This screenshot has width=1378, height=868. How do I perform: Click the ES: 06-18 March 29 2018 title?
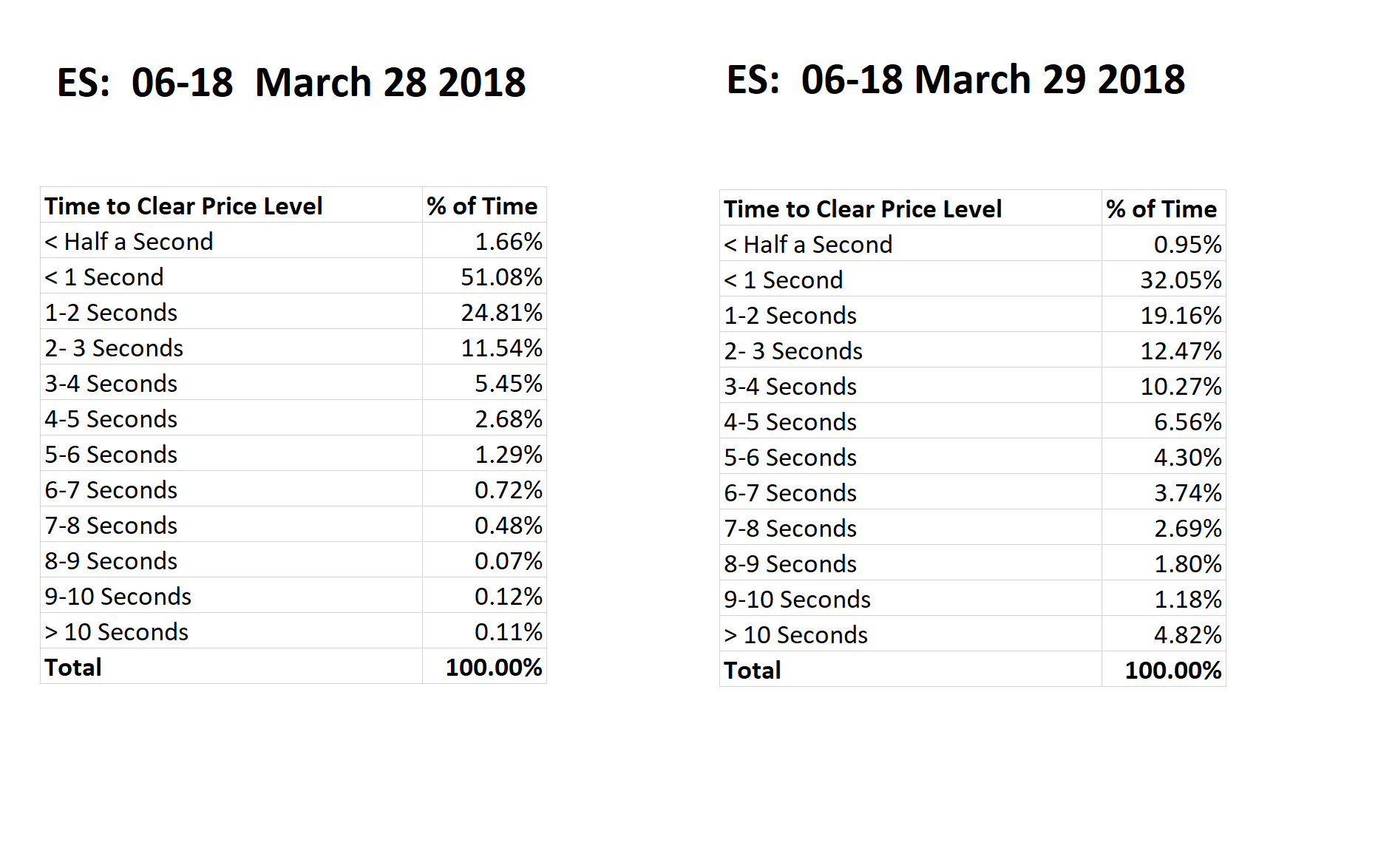click(956, 79)
